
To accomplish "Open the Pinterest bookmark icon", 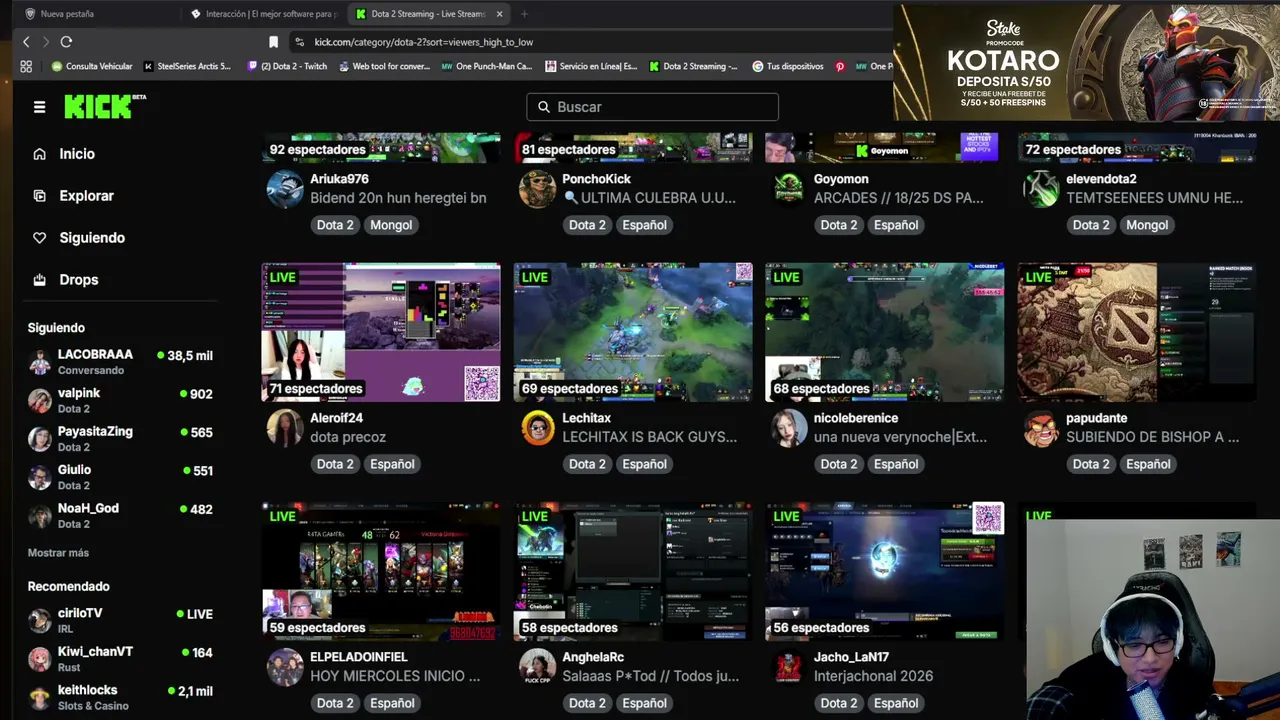I will (x=840, y=66).
